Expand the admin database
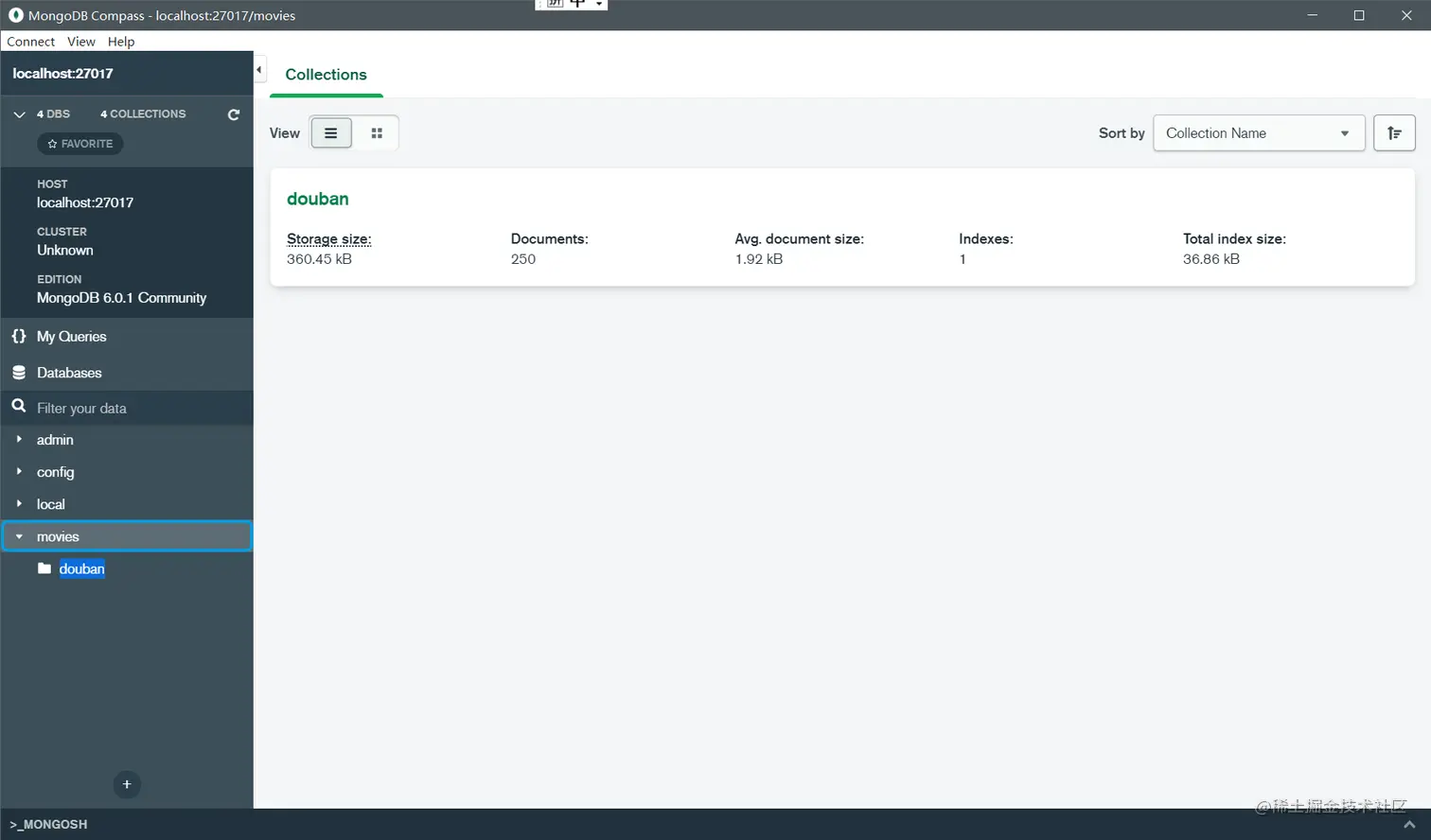 [19, 440]
